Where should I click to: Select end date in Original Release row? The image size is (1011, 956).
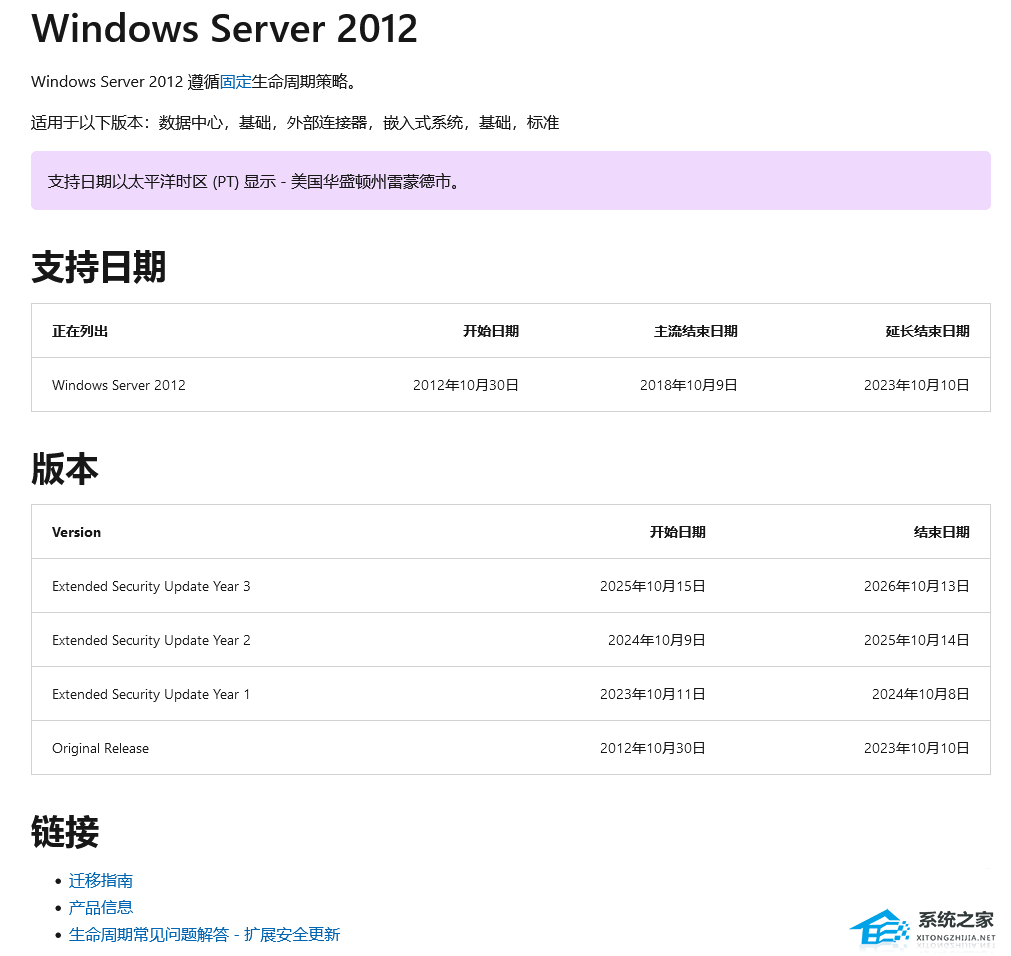[x=917, y=749]
